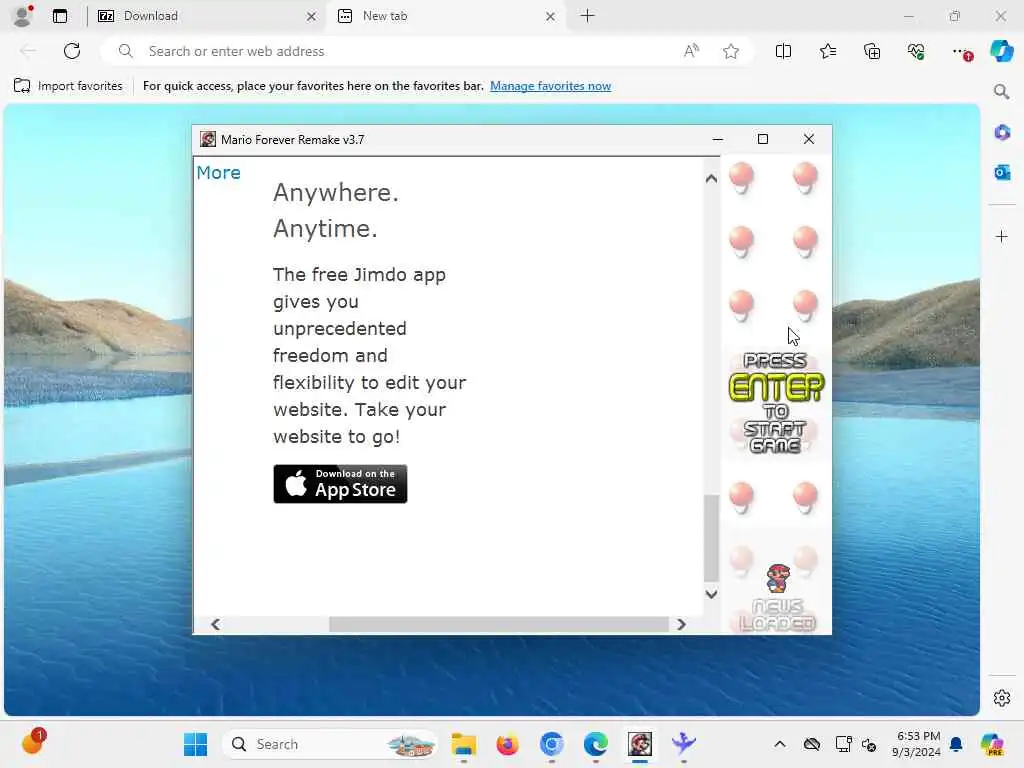This screenshot has width=1024, height=768.
Task: Open the sidebar Search icon
Action: coord(1002,91)
